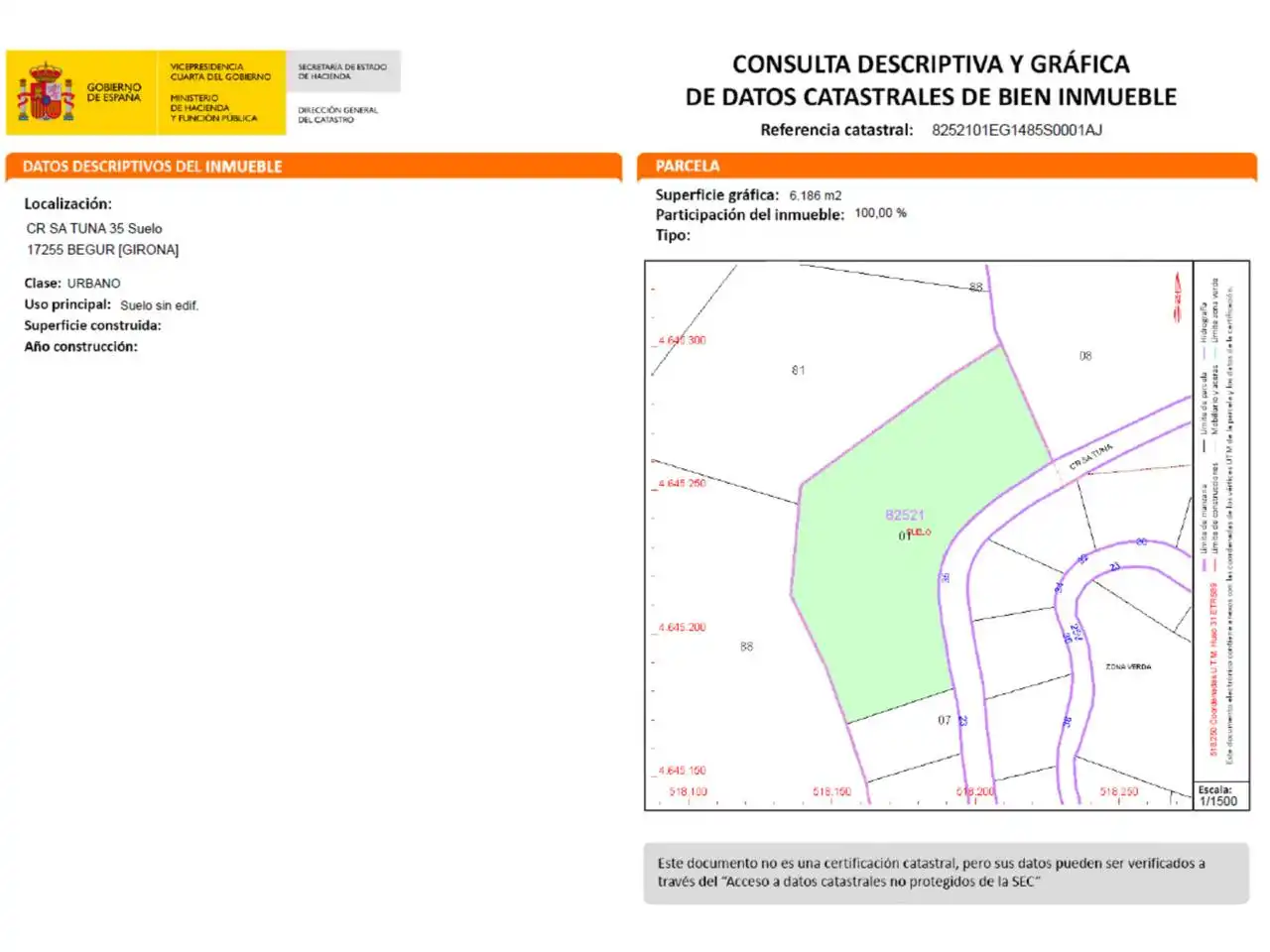Viewport: 1270px width, 952px height.
Task: Click the Referencia catastral label
Action: 836,130
